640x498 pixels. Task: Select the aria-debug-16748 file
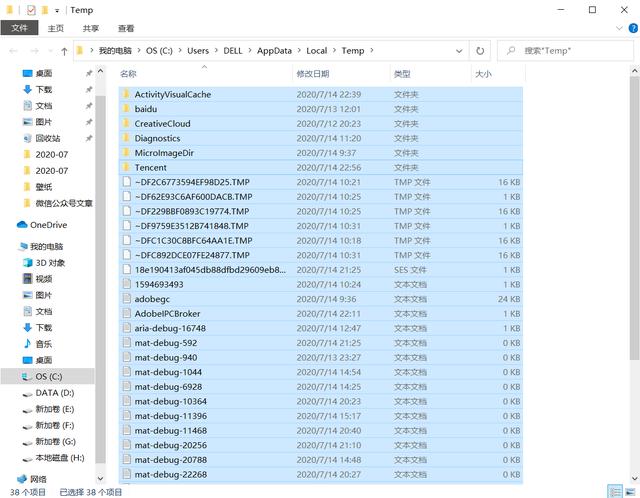(x=321, y=328)
